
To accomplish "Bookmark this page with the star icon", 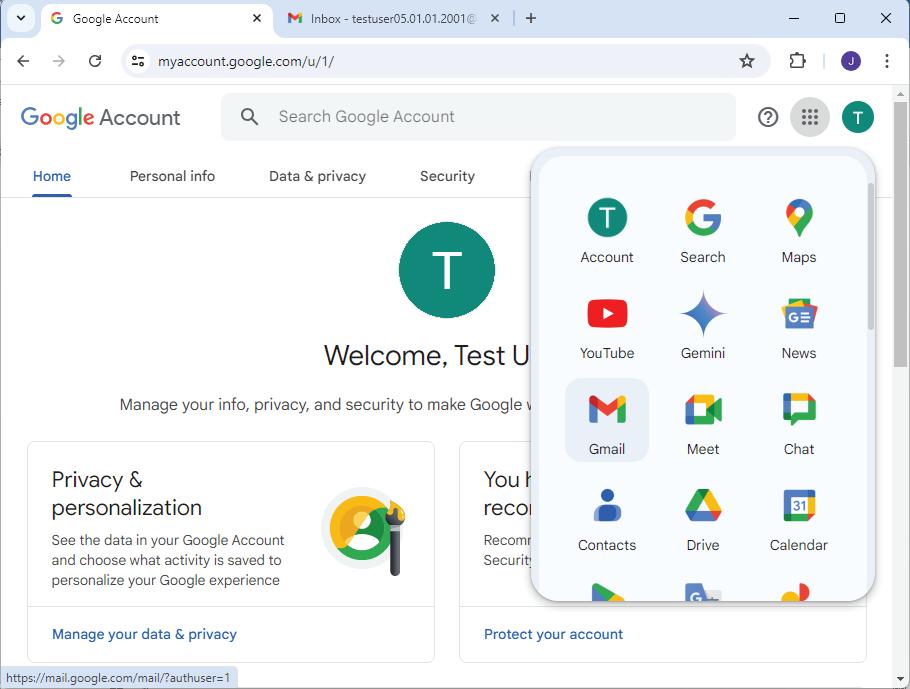I will tap(746, 61).
